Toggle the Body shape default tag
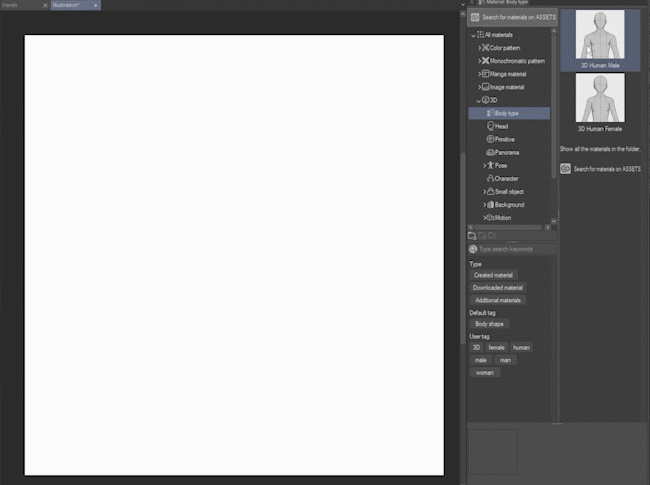650x485 pixels. [490, 324]
